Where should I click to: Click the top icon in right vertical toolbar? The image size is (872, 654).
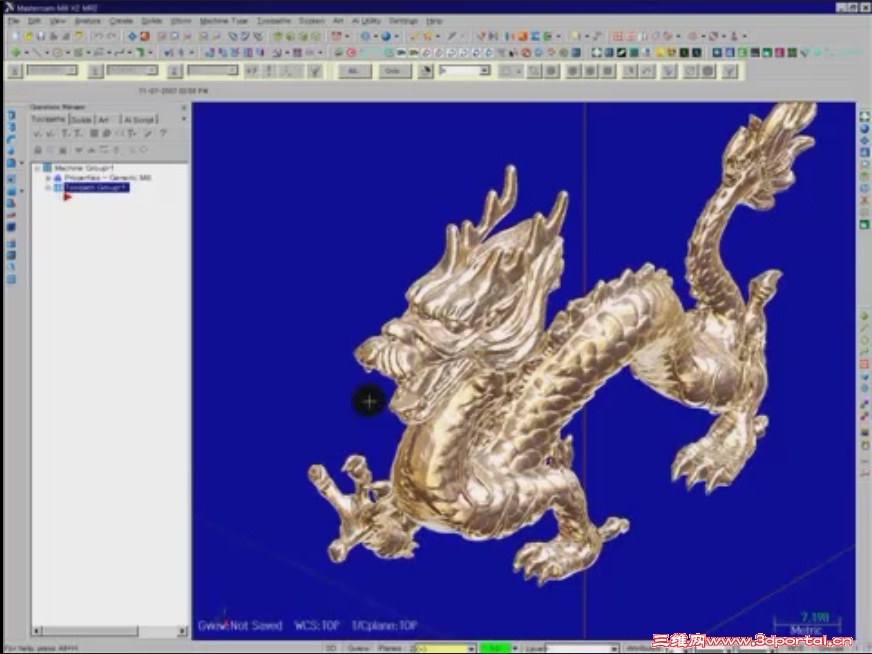point(864,116)
